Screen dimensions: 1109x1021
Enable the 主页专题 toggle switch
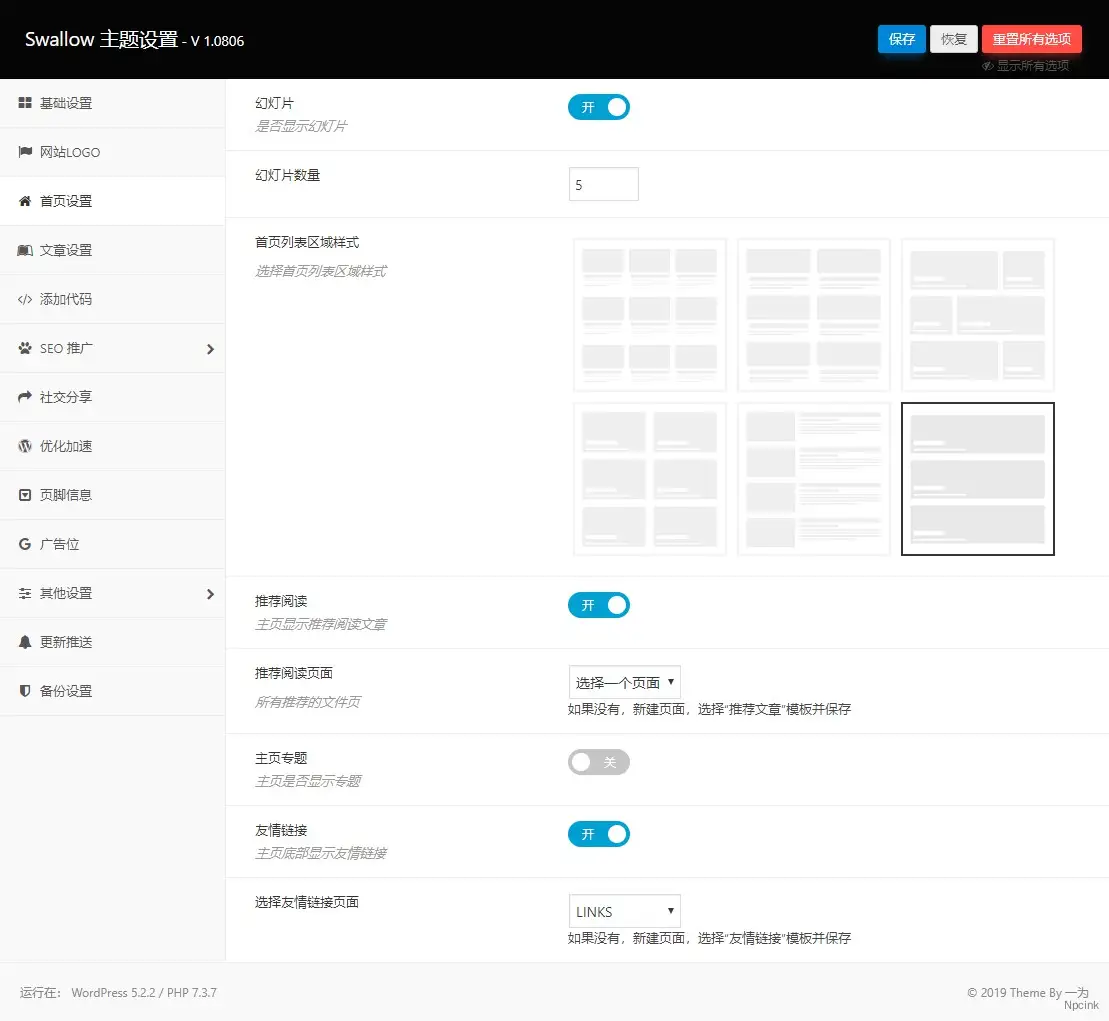click(598, 763)
